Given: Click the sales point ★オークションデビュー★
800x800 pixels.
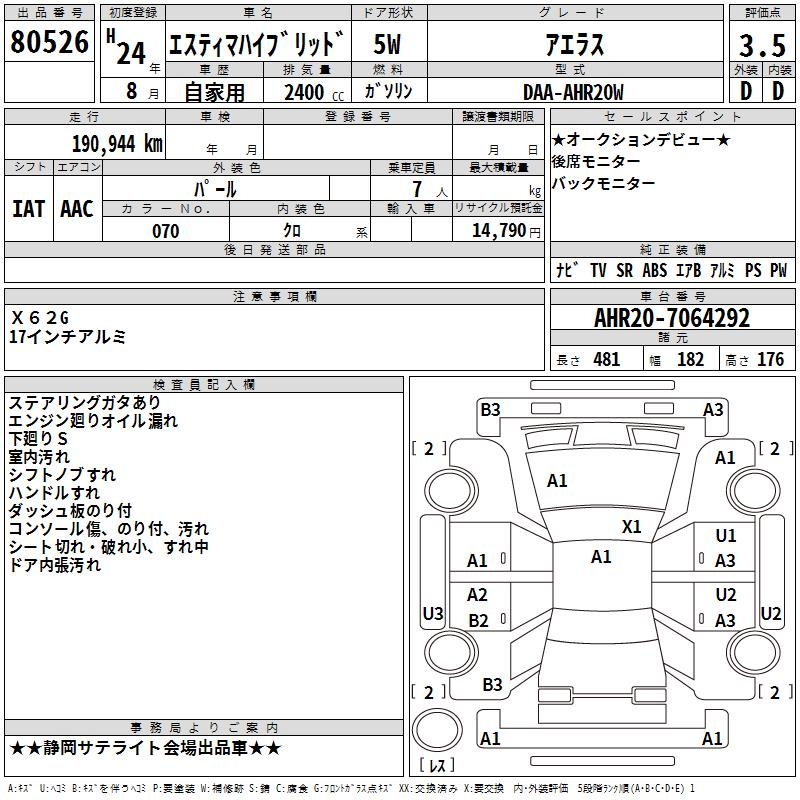Looking at the screenshot, I should (x=641, y=139).
